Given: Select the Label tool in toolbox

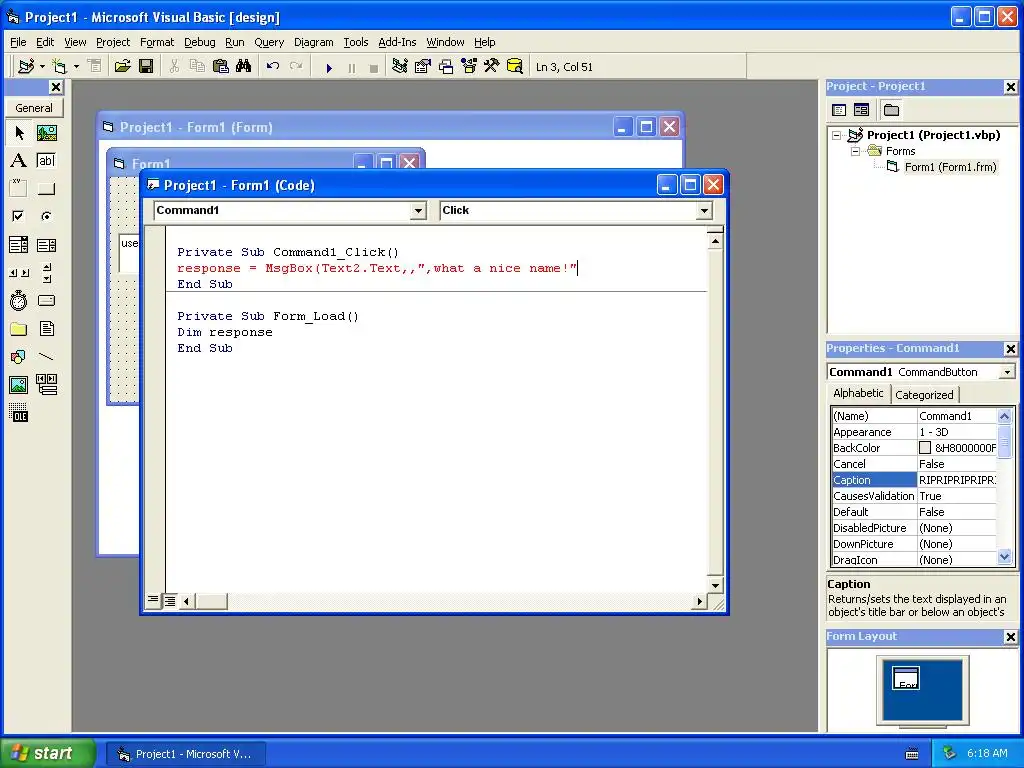Looking at the screenshot, I should pyautogui.click(x=19, y=161).
